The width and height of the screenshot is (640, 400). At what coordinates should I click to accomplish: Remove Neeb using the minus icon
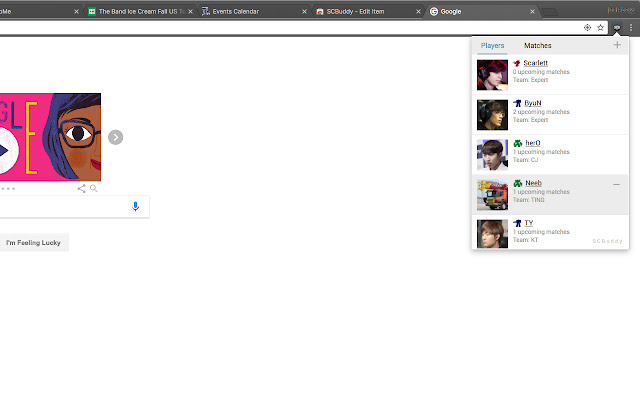click(x=616, y=184)
